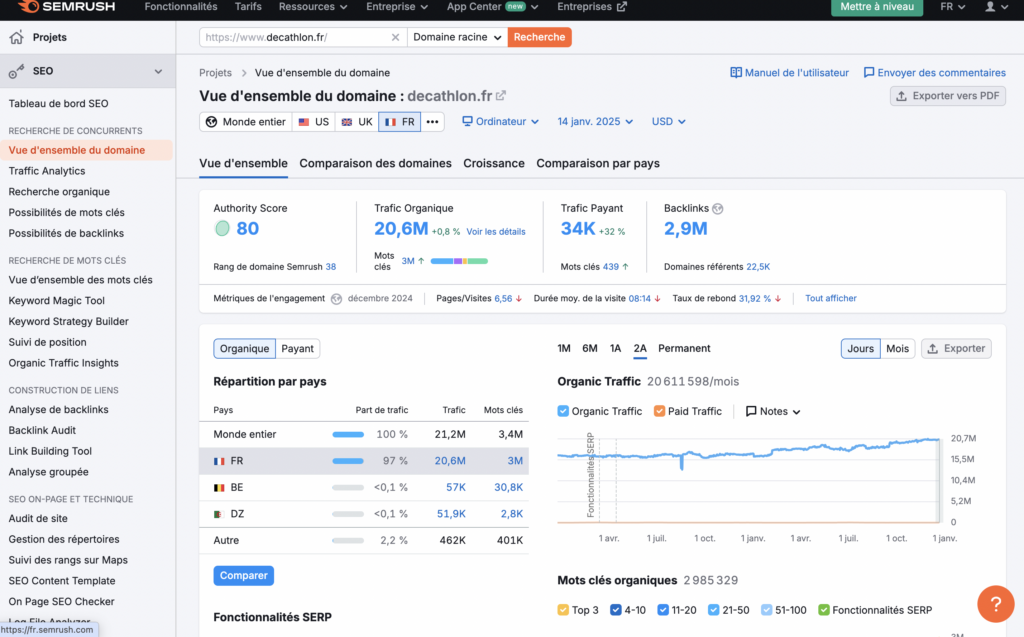Toggle the 21-50 positions checkbox
This screenshot has height=637, width=1024.
pos(714,610)
